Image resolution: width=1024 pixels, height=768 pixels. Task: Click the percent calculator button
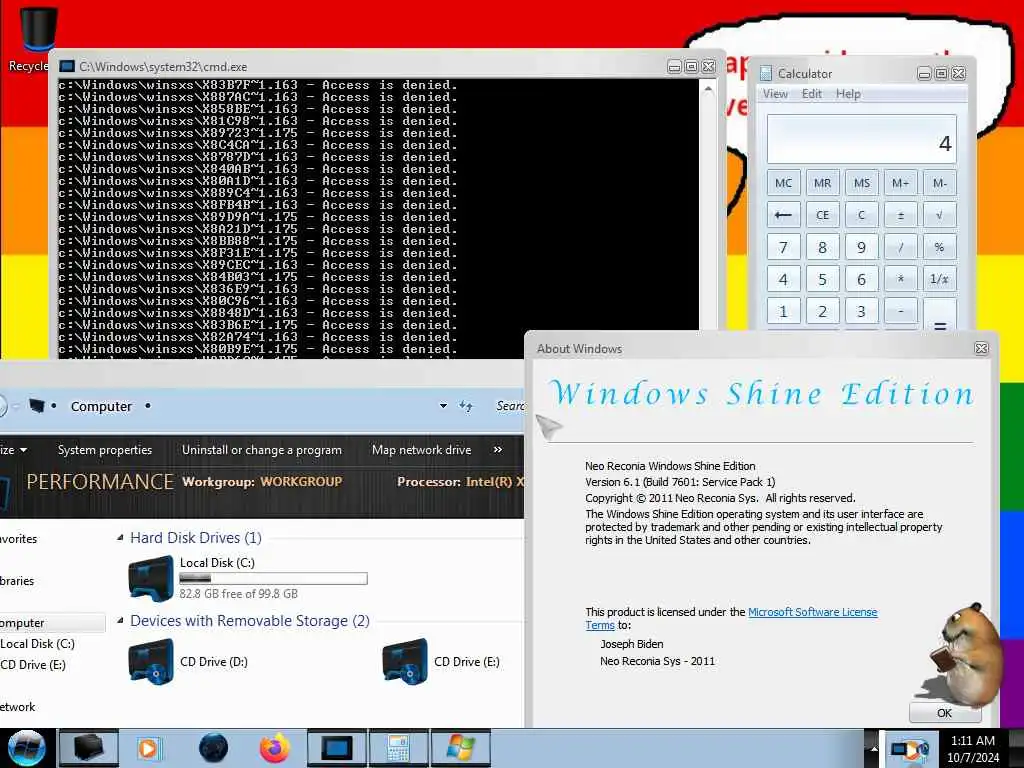point(940,248)
